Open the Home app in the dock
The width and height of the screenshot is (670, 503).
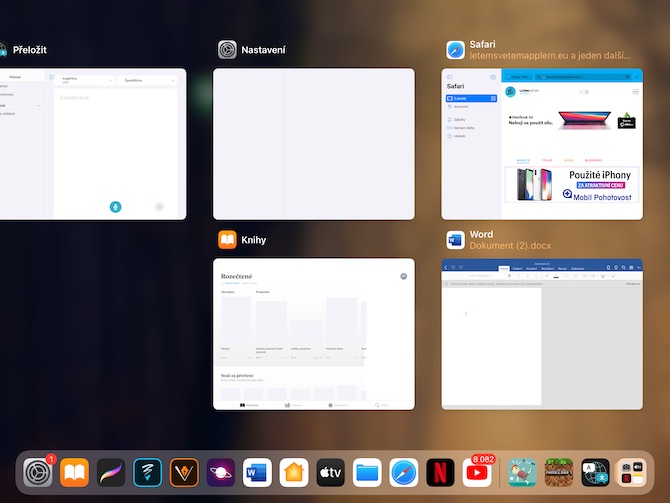coord(294,473)
